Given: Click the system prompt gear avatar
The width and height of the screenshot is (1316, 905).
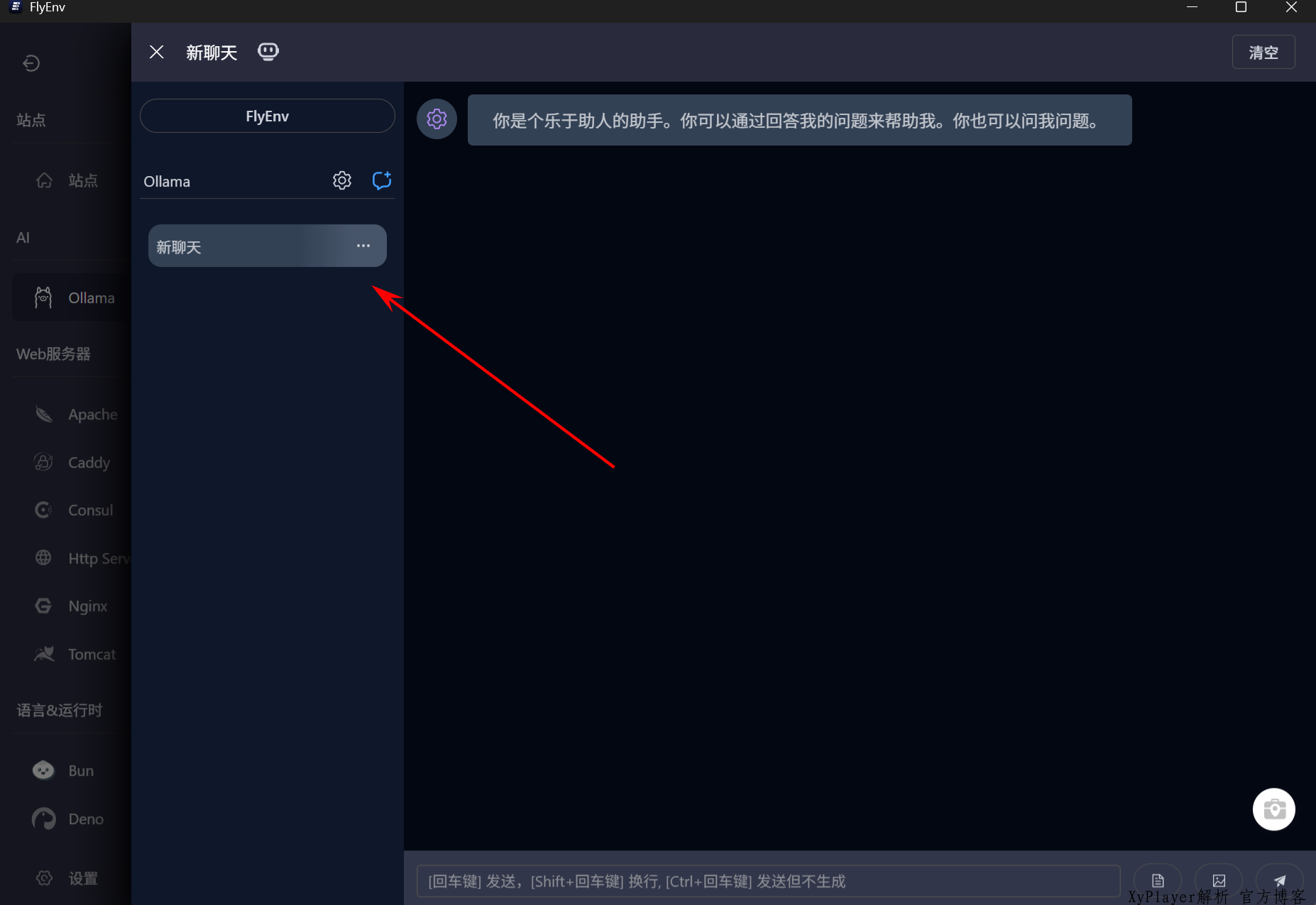Looking at the screenshot, I should pyautogui.click(x=437, y=119).
